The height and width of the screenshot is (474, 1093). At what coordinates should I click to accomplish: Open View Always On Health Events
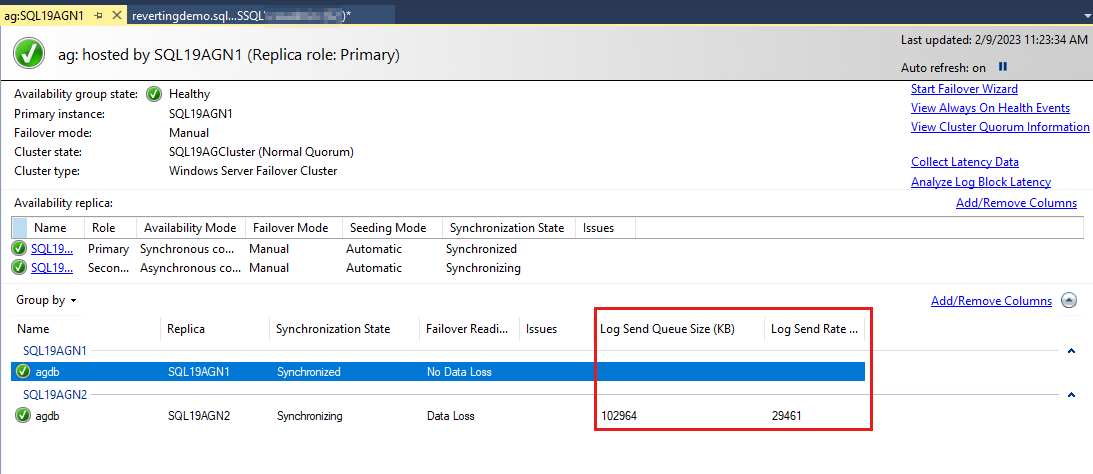point(990,108)
